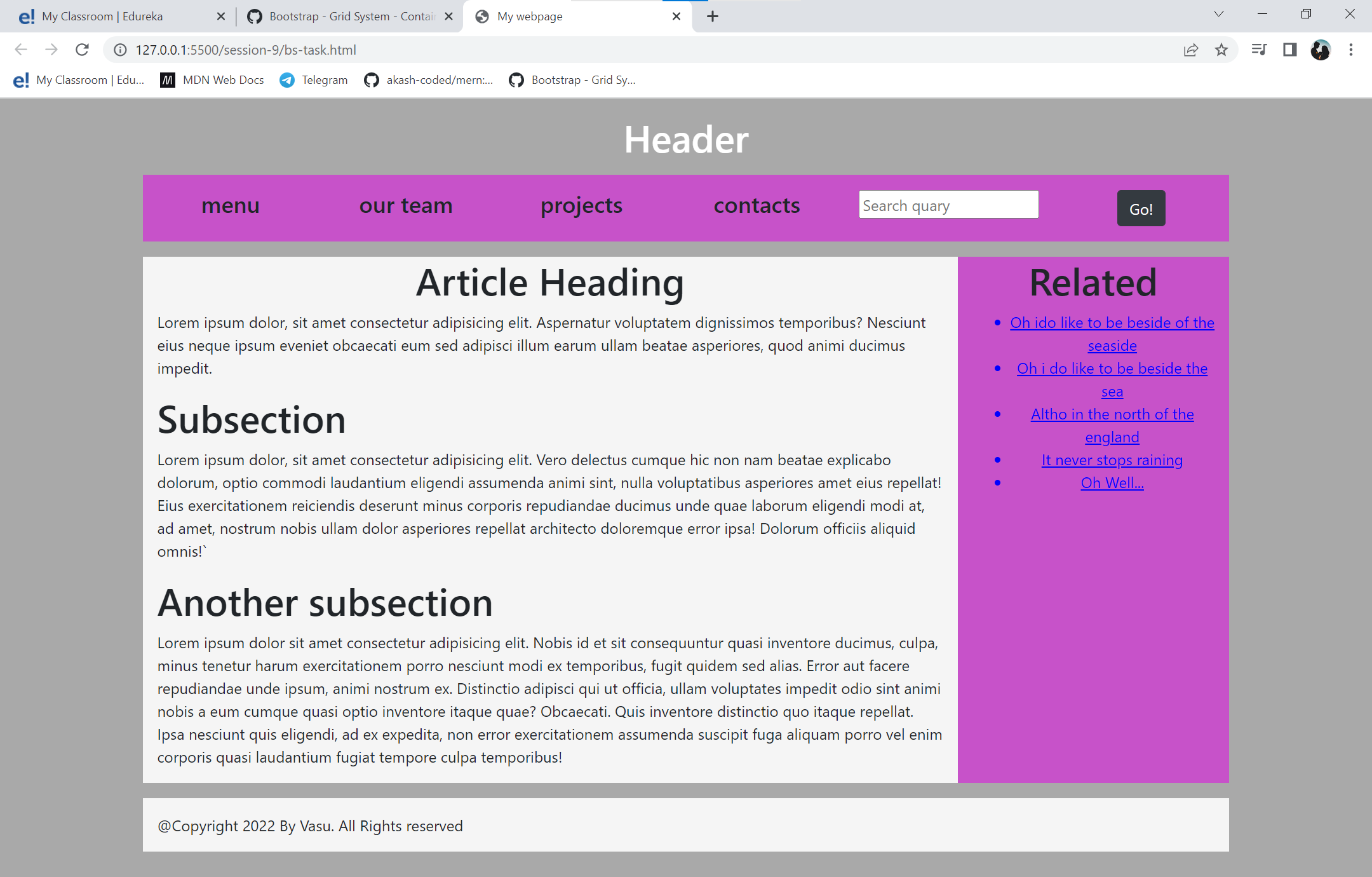Open the tab search chevron
The height and width of the screenshot is (877, 1372).
[x=1218, y=13]
